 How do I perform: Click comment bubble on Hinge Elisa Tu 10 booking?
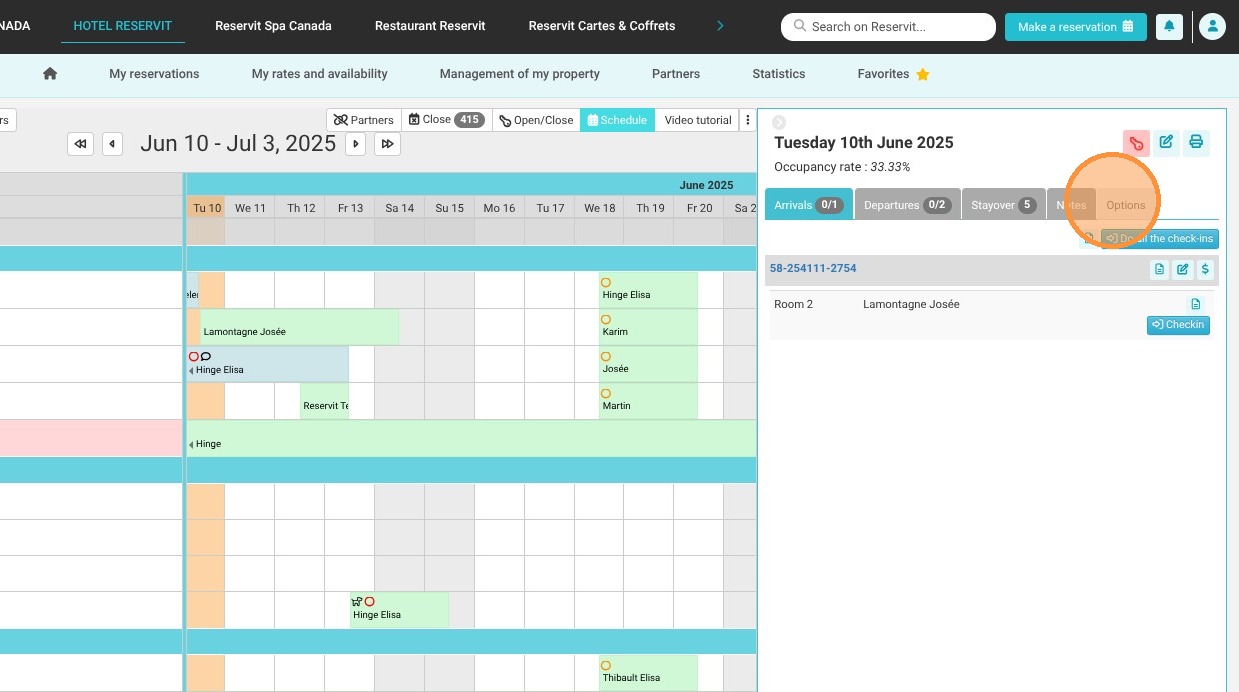pos(206,356)
